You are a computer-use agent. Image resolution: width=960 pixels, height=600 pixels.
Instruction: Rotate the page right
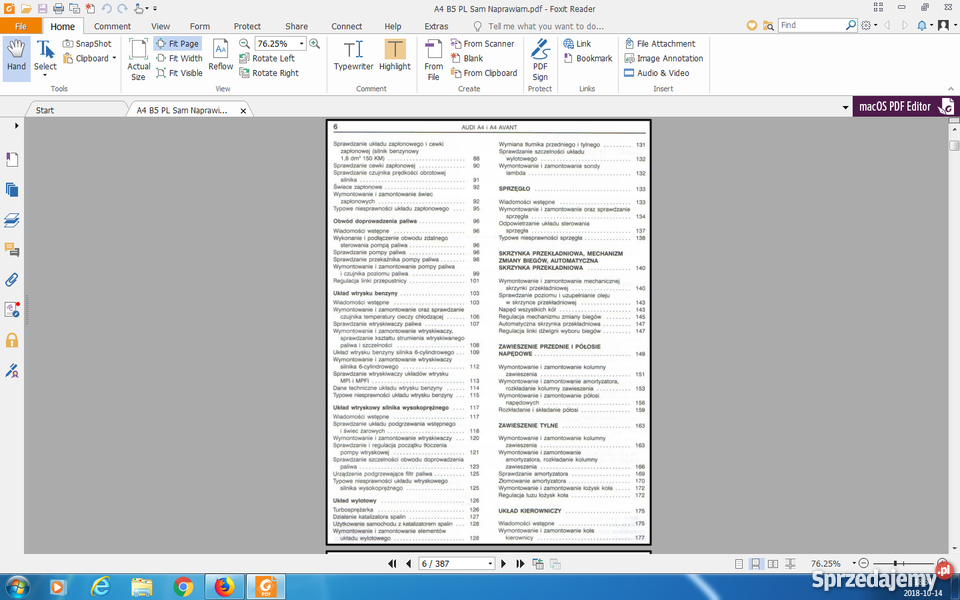269,73
